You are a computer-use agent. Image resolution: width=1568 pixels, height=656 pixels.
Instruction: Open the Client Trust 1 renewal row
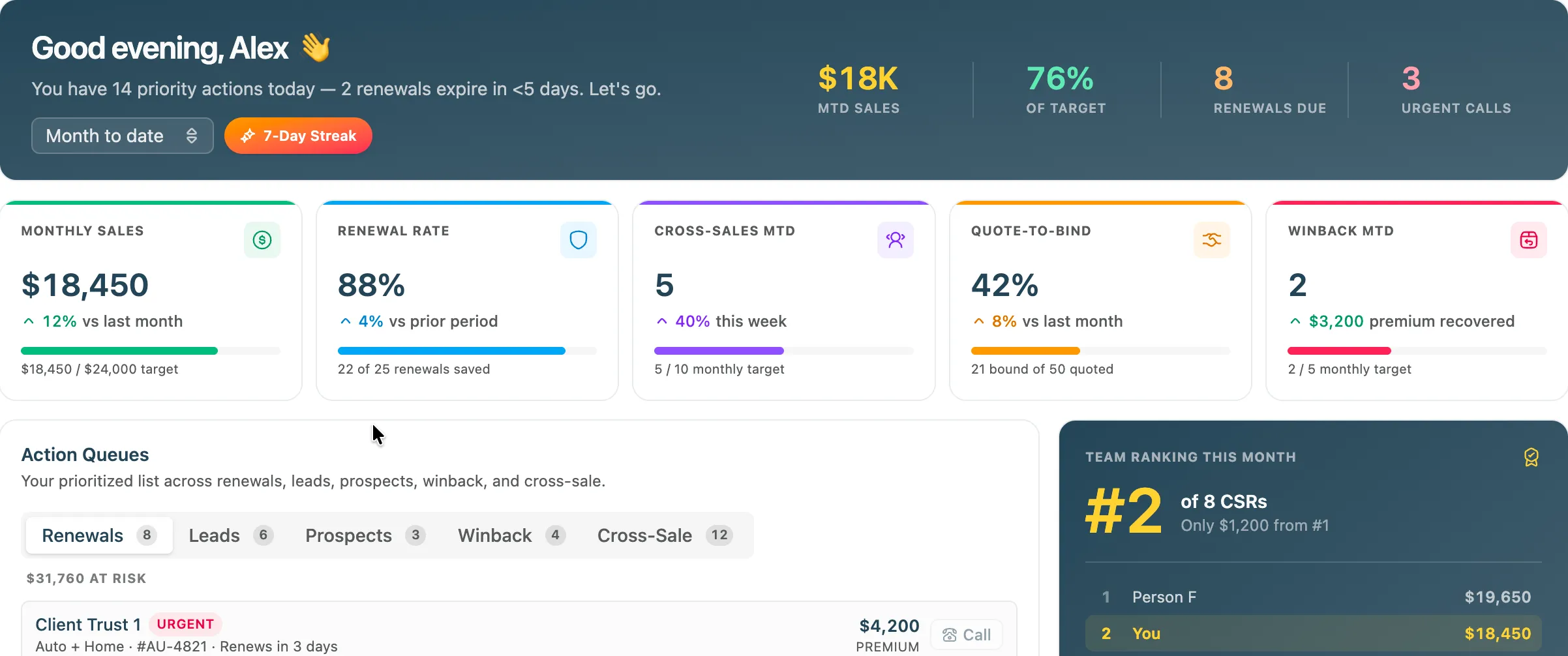(519, 629)
